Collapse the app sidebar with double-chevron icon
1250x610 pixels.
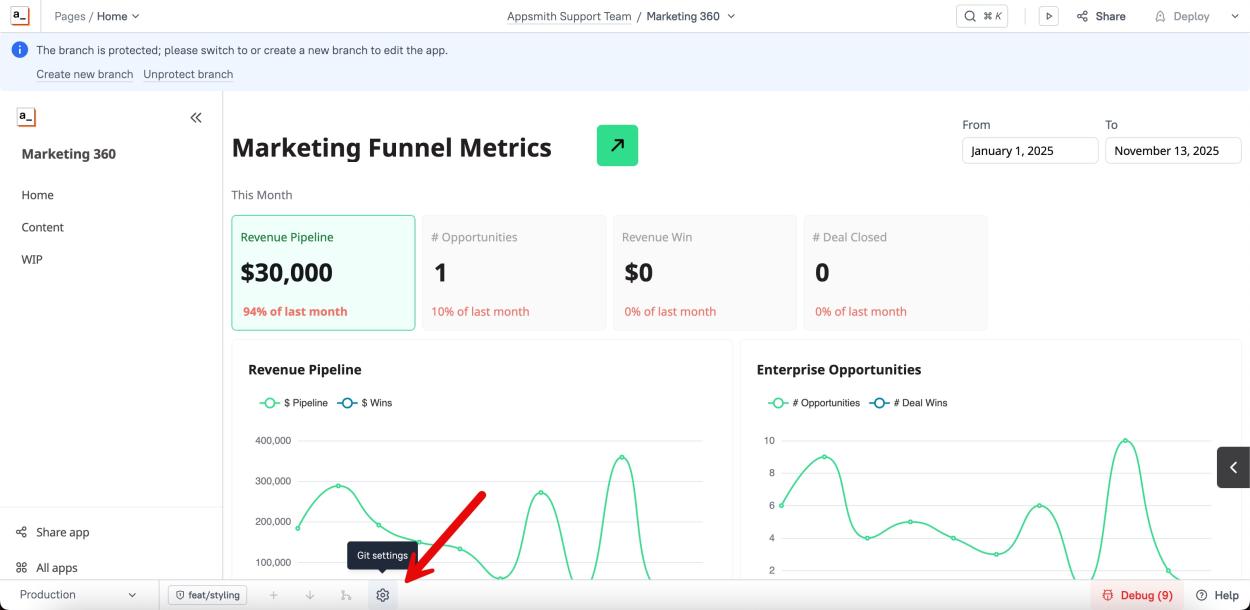pos(196,118)
